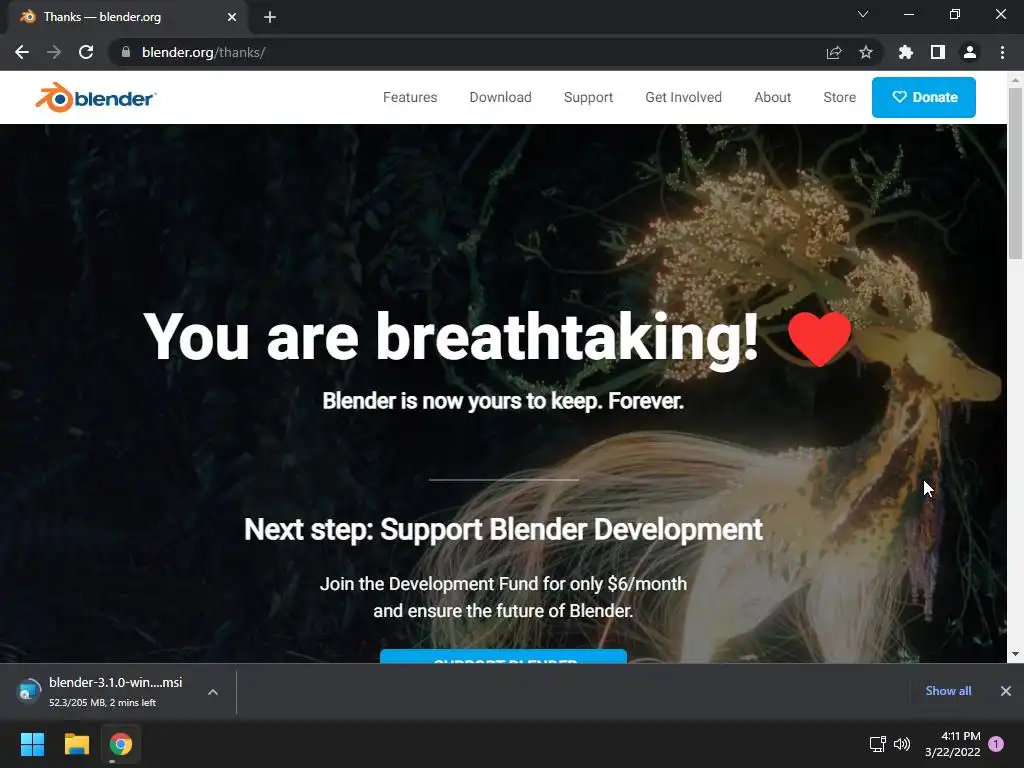Viewport: 1024px width, 768px height.
Task: Open the Support menu item
Action: click(x=588, y=97)
